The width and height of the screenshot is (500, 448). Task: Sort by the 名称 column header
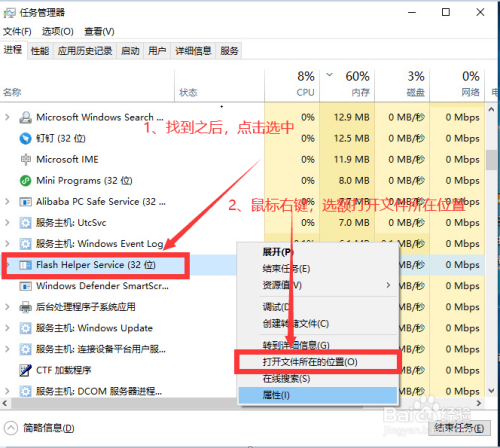pos(87,85)
